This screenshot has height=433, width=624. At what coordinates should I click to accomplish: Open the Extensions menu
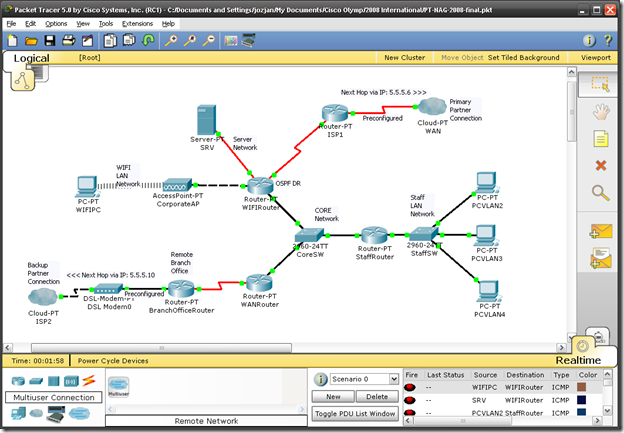point(137,24)
